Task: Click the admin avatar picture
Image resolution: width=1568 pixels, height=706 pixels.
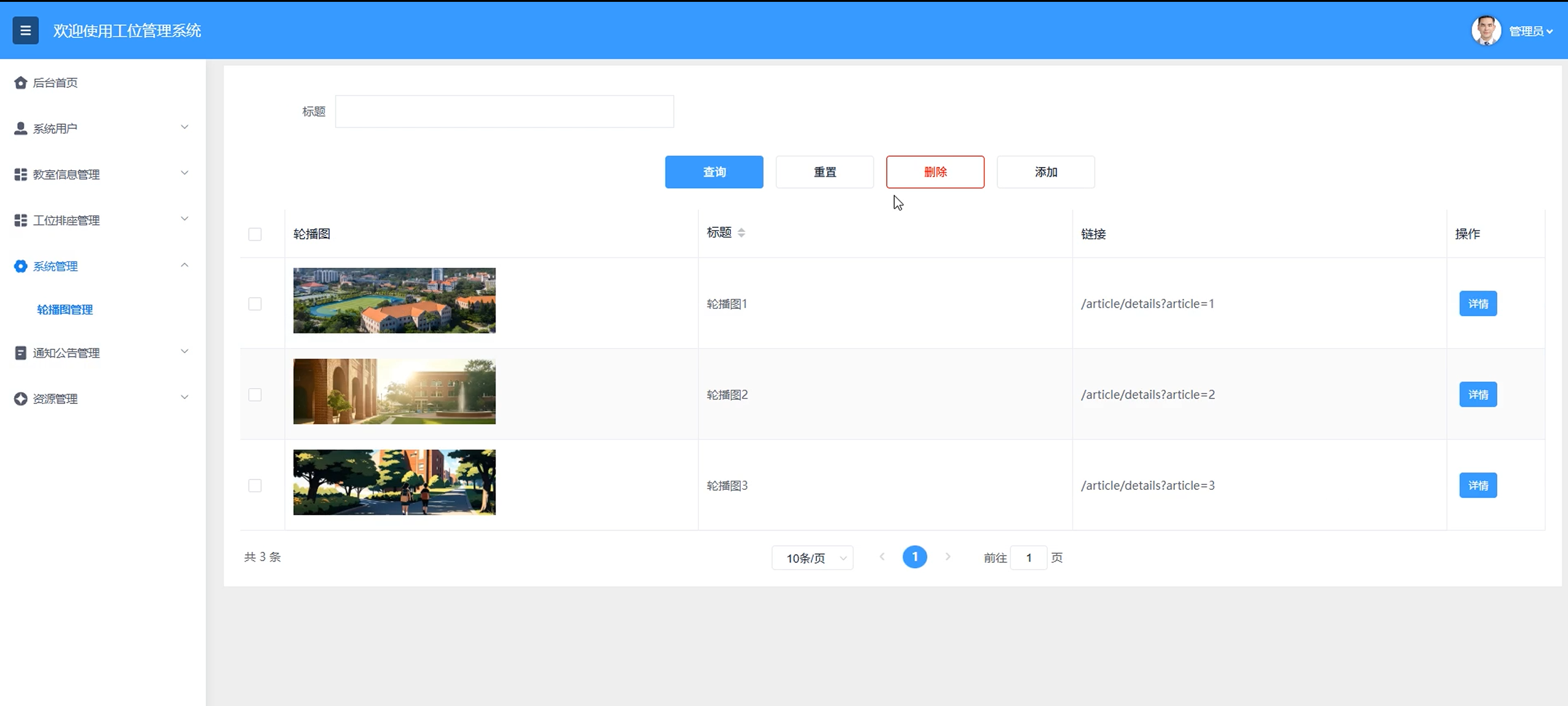Action: pos(1485,30)
